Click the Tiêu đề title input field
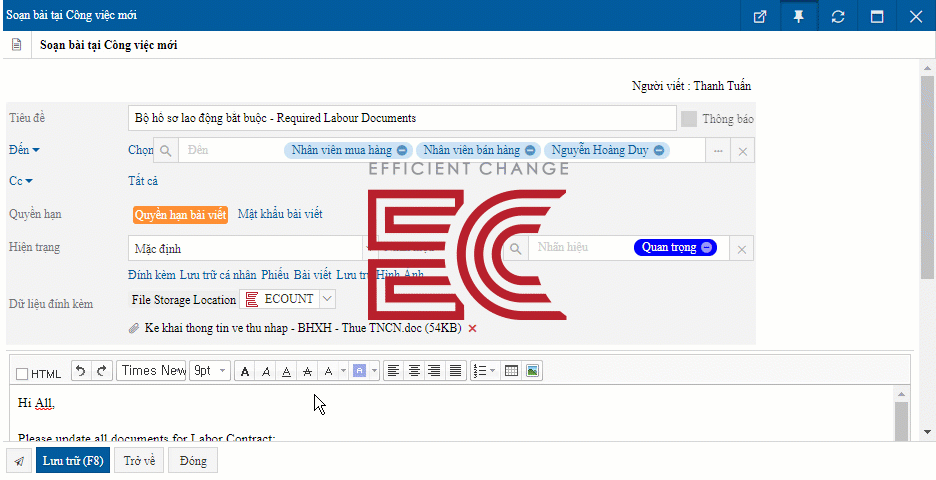 click(402, 118)
